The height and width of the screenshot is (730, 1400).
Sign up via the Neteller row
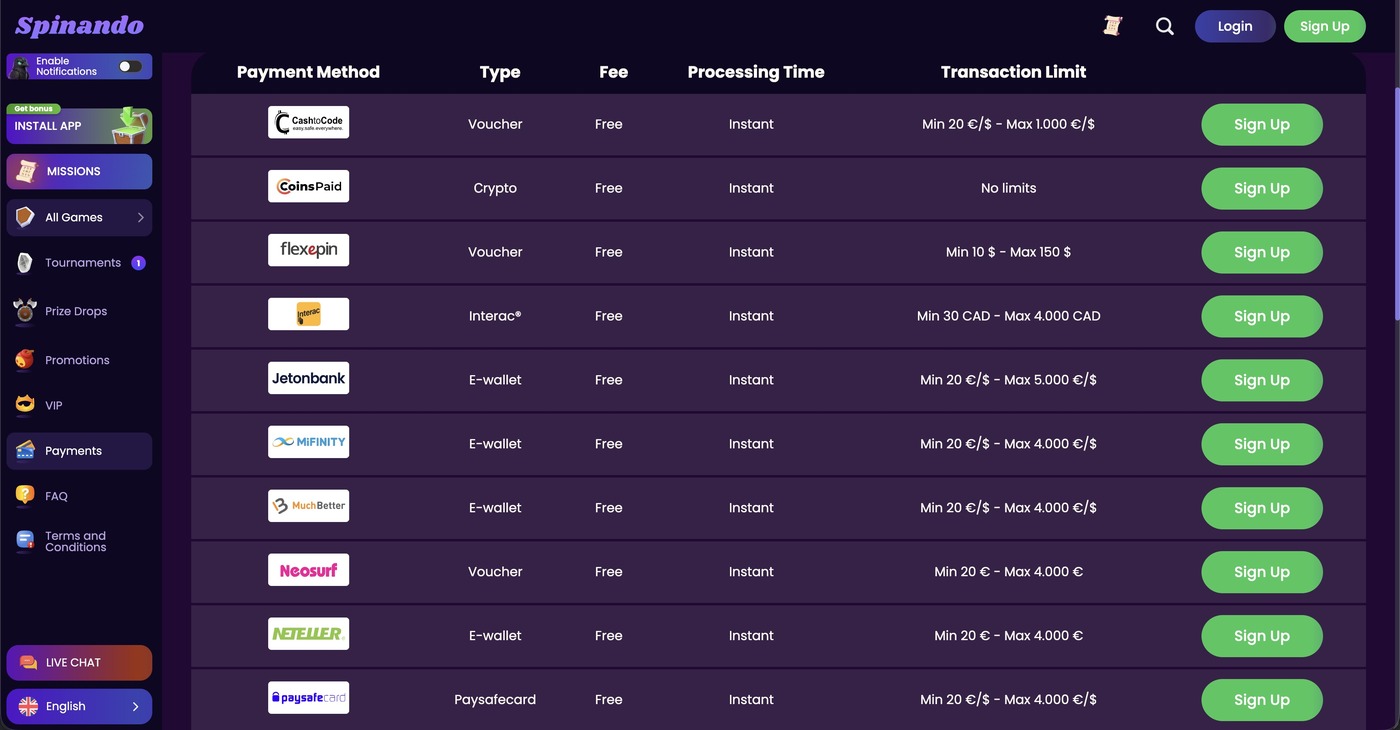pyautogui.click(x=1262, y=636)
